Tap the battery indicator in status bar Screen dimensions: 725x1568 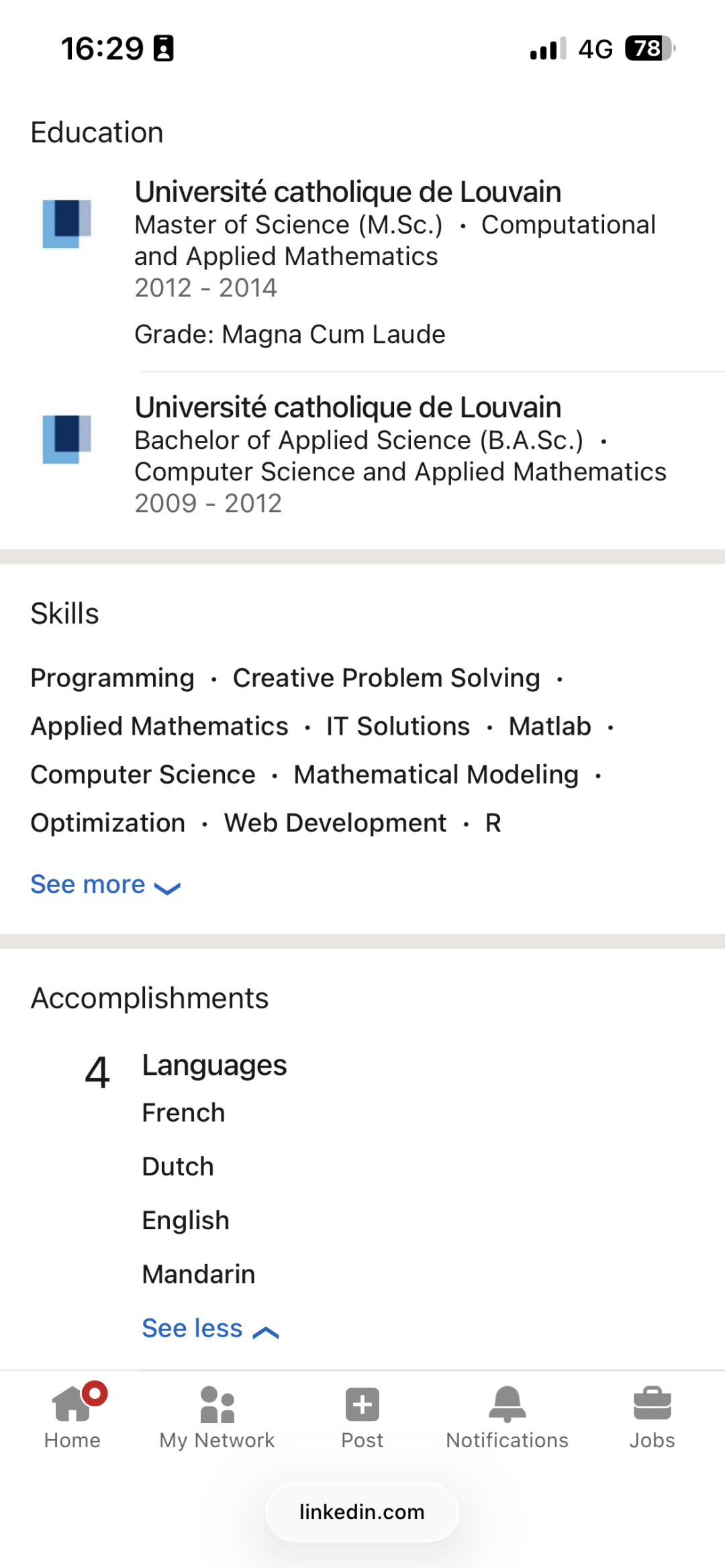click(x=650, y=48)
